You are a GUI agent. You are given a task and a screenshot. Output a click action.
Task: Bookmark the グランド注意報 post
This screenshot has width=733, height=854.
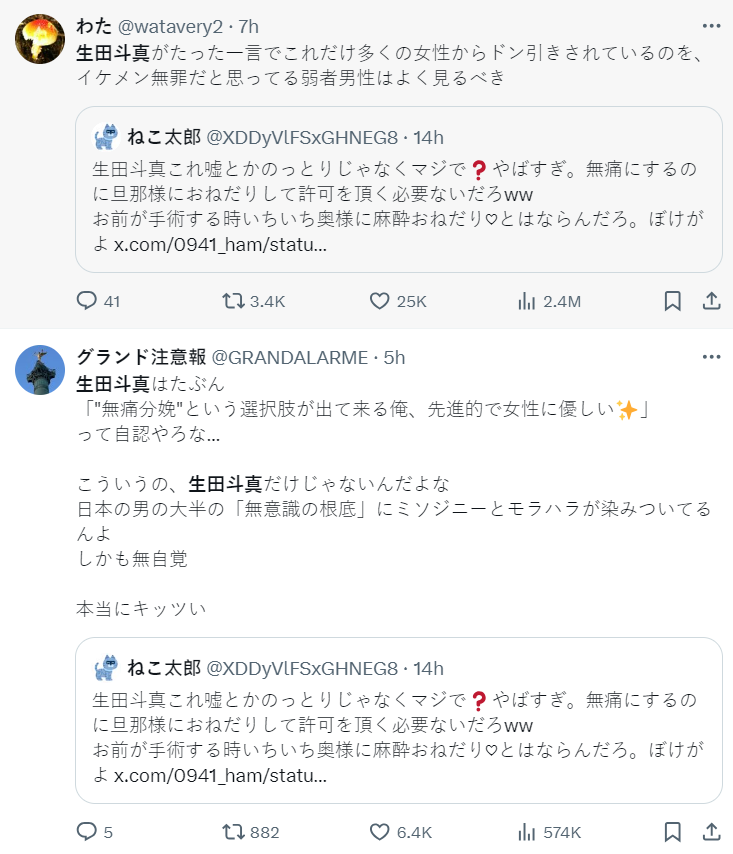coord(673,832)
